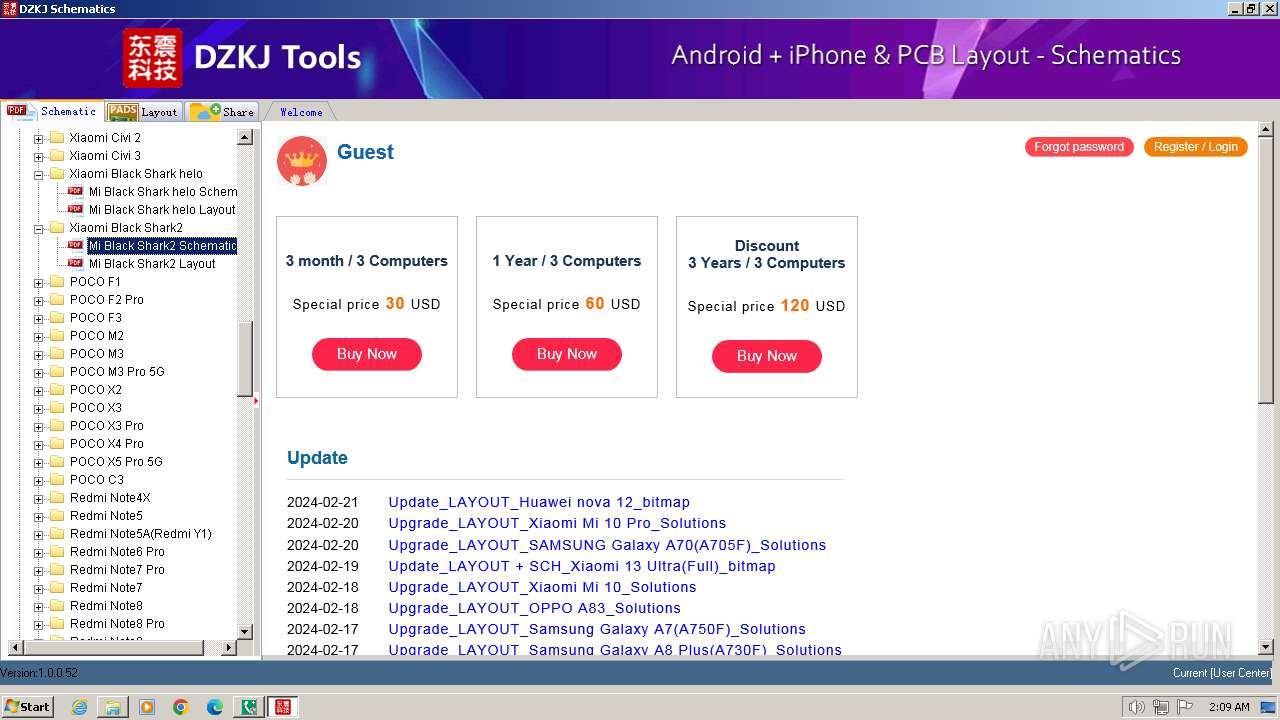Buy Now for 3 month plan
This screenshot has height=720, width=1280.
(367, 354)
